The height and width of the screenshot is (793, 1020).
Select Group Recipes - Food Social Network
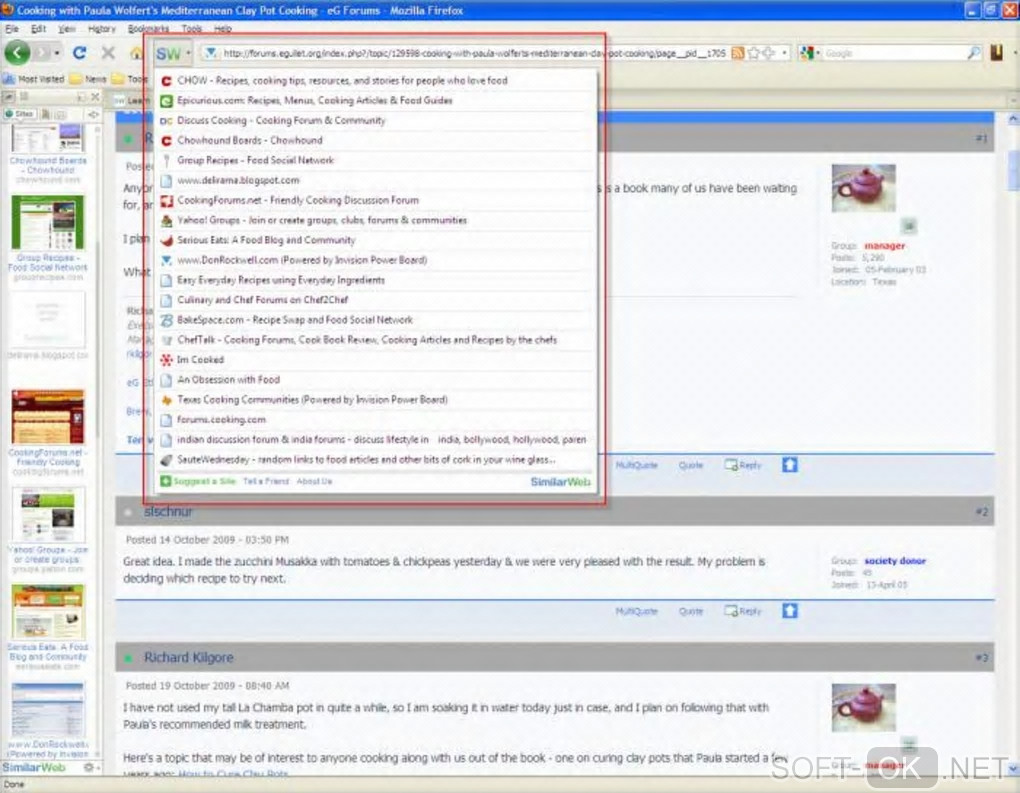tap(376, 160)
